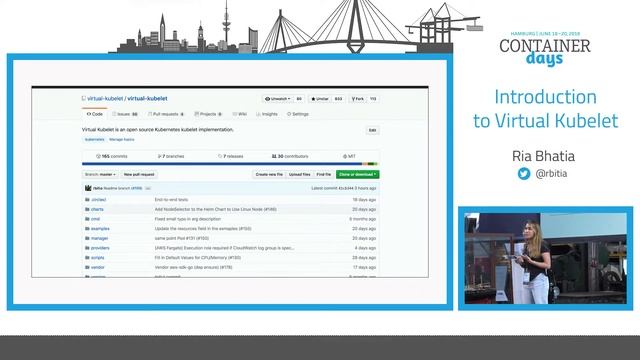Screen dimensions: 640x360
Task: Open the watchers count 80
Action: coord(299,99)
